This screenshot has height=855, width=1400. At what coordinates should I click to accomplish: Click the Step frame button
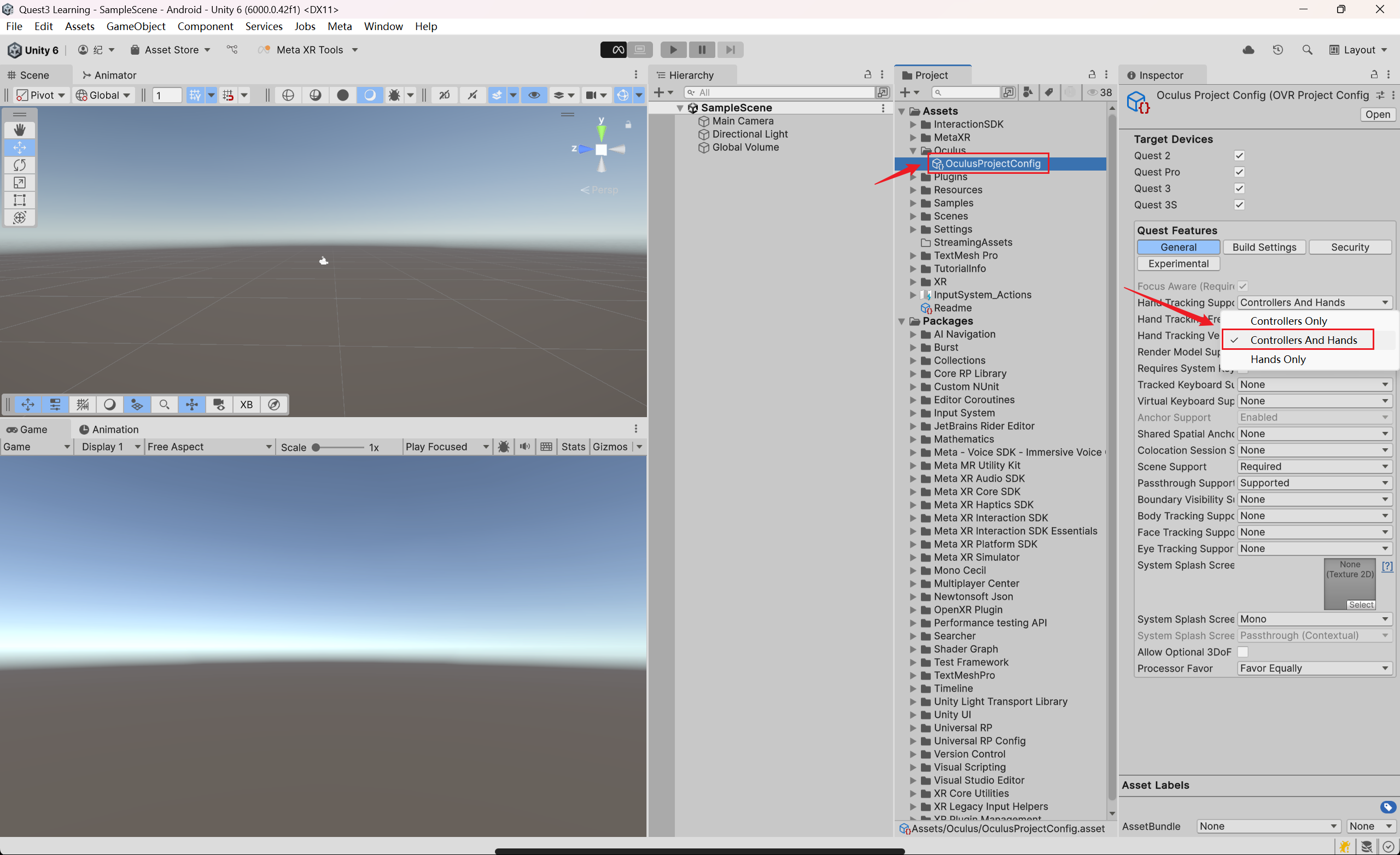pos(730,50)
